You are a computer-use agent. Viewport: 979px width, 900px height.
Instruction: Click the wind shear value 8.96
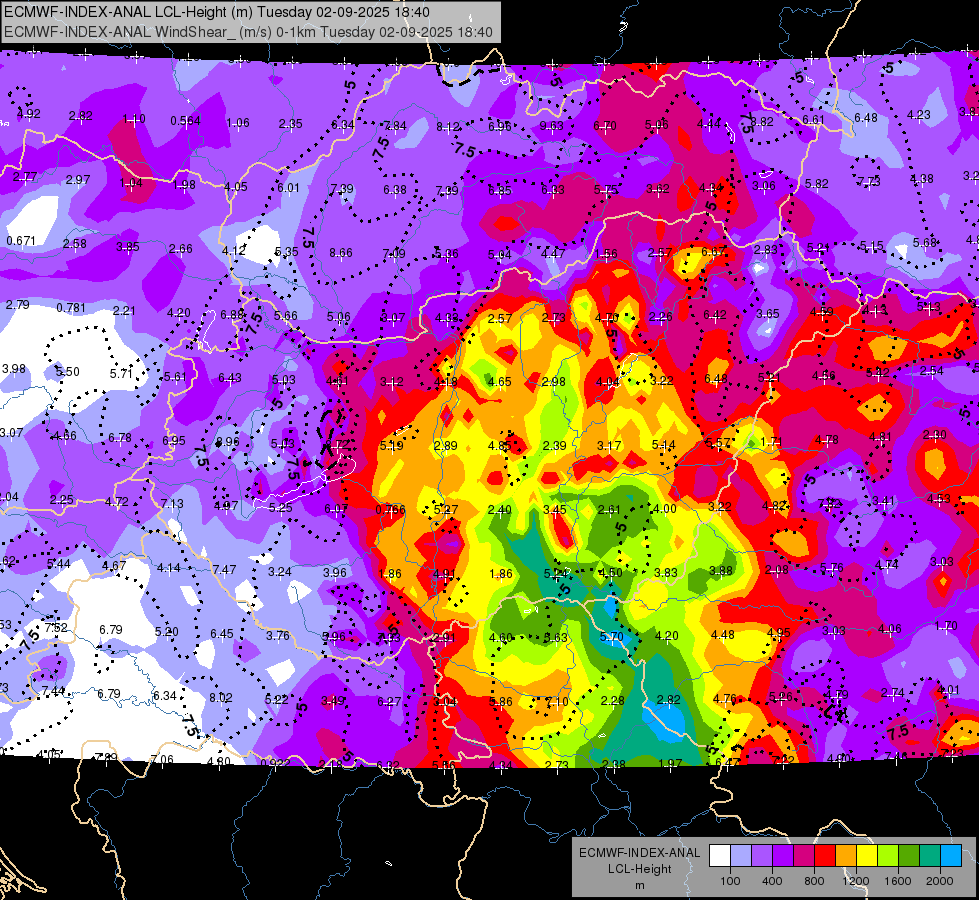pos(227,442)
